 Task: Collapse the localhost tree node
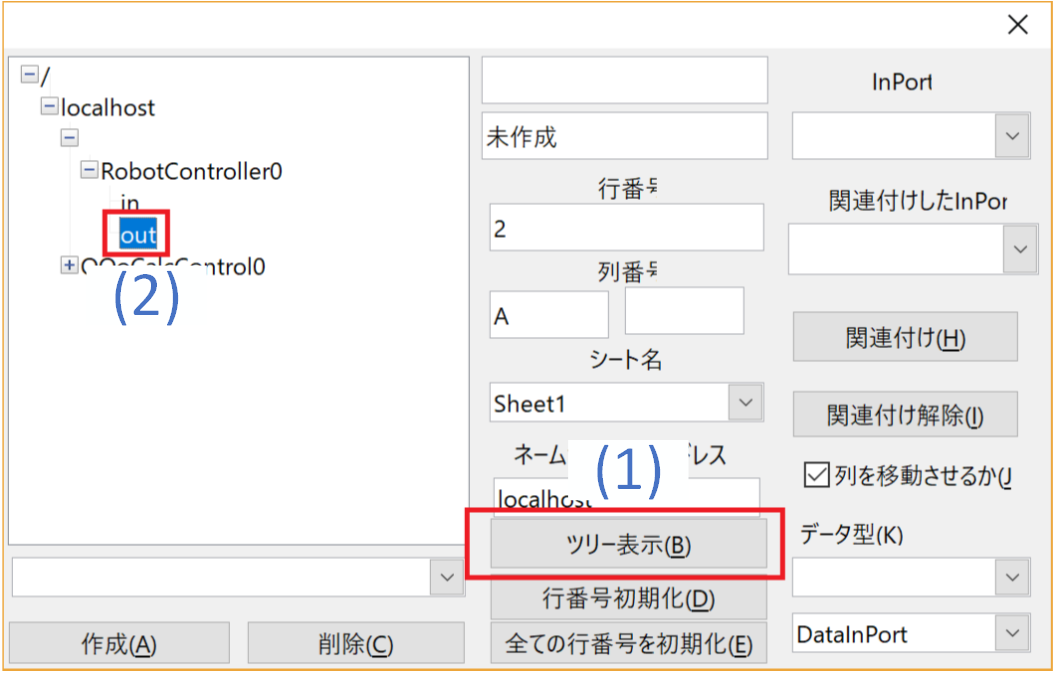pos(49,107)
